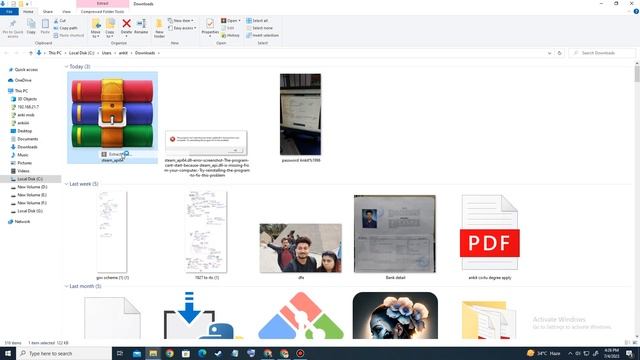
Task: Collapse the Last month group
Action: coord(67,287)
